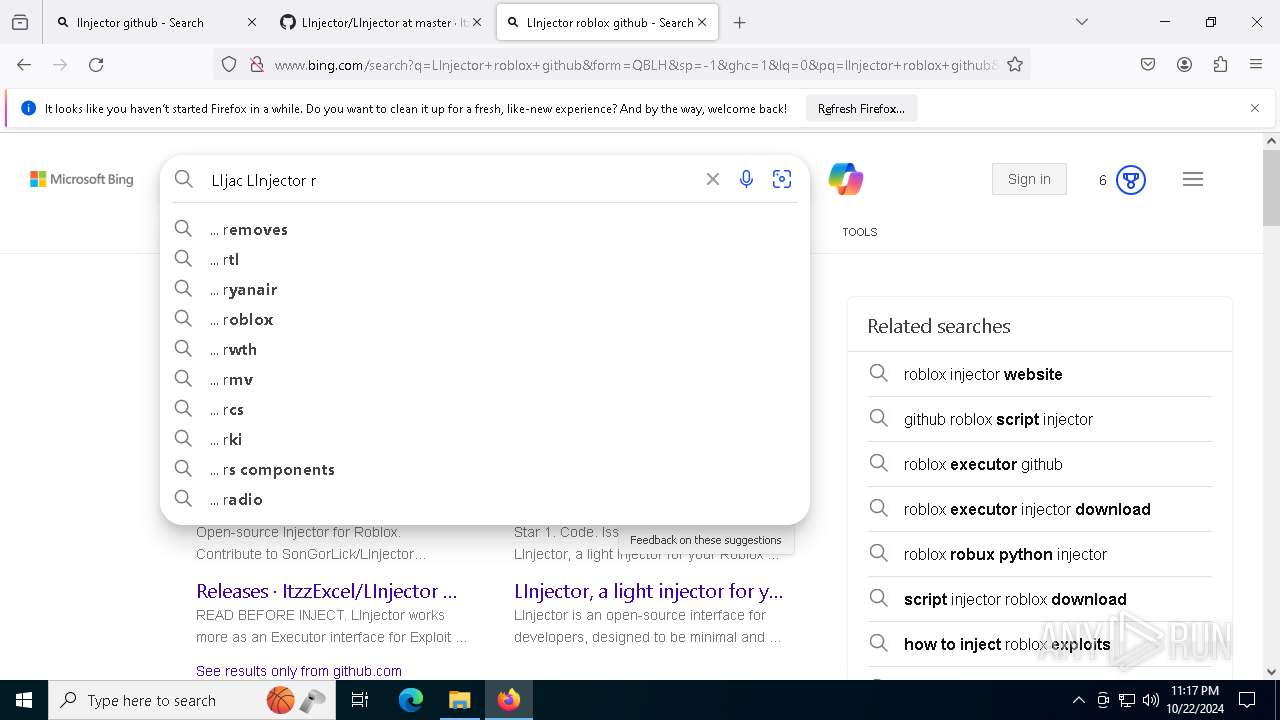This screenshot has width=1280, height=720.
Task: Click the Microsoft Bing logo
Action: coord(82,179)
